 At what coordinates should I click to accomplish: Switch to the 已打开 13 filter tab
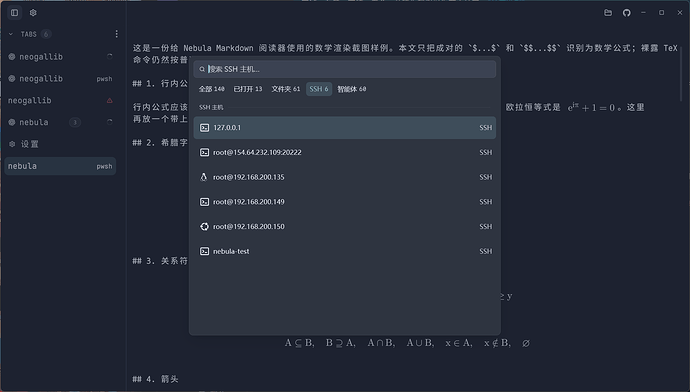click(x=248, y=89)
